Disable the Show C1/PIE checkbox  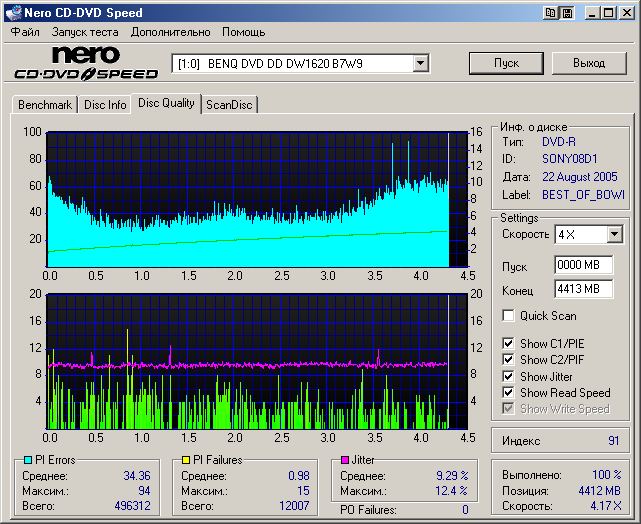pyautogui.click(x=509, y=344)
